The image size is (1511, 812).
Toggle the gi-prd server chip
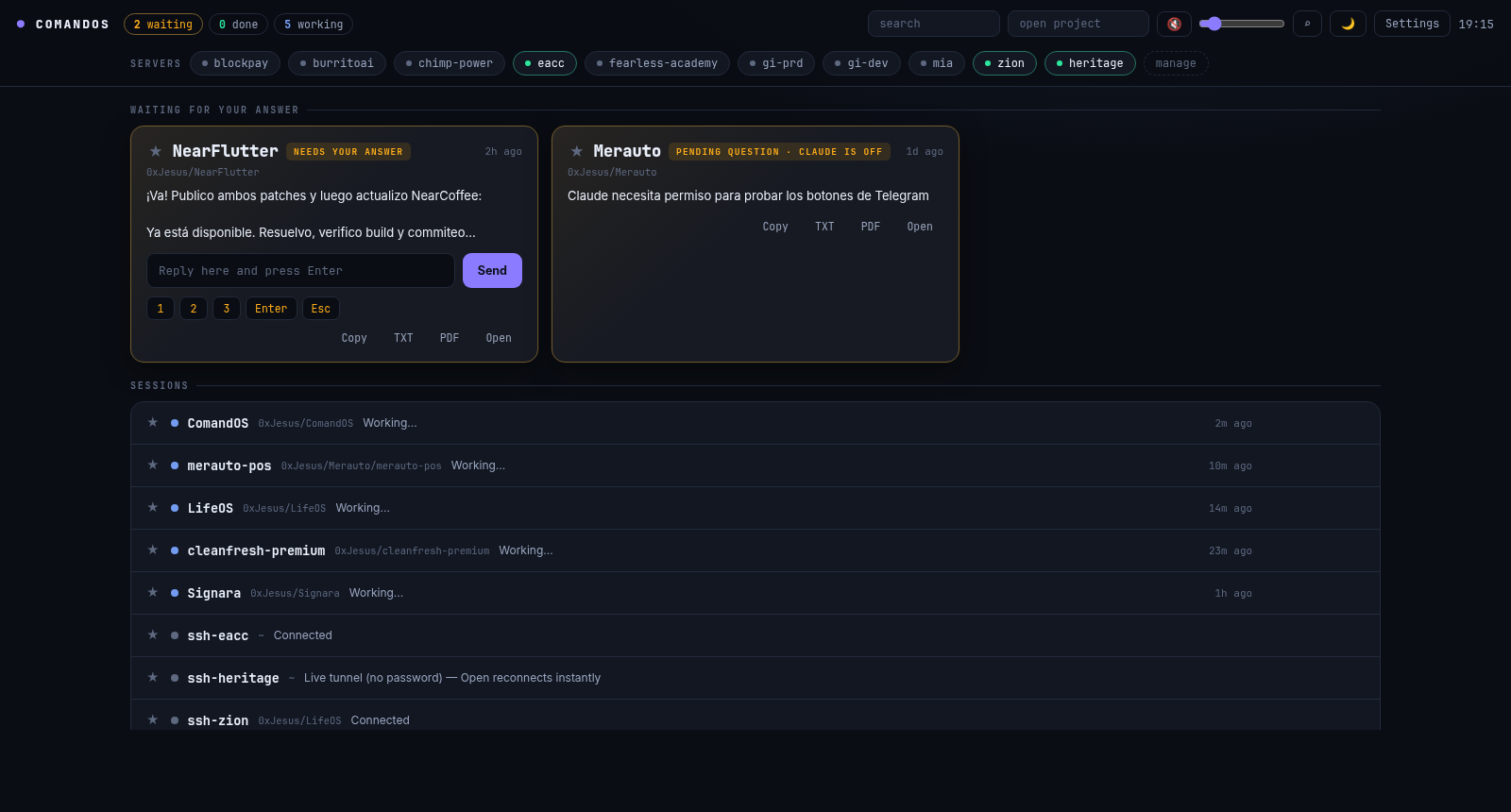click(776, 63)
